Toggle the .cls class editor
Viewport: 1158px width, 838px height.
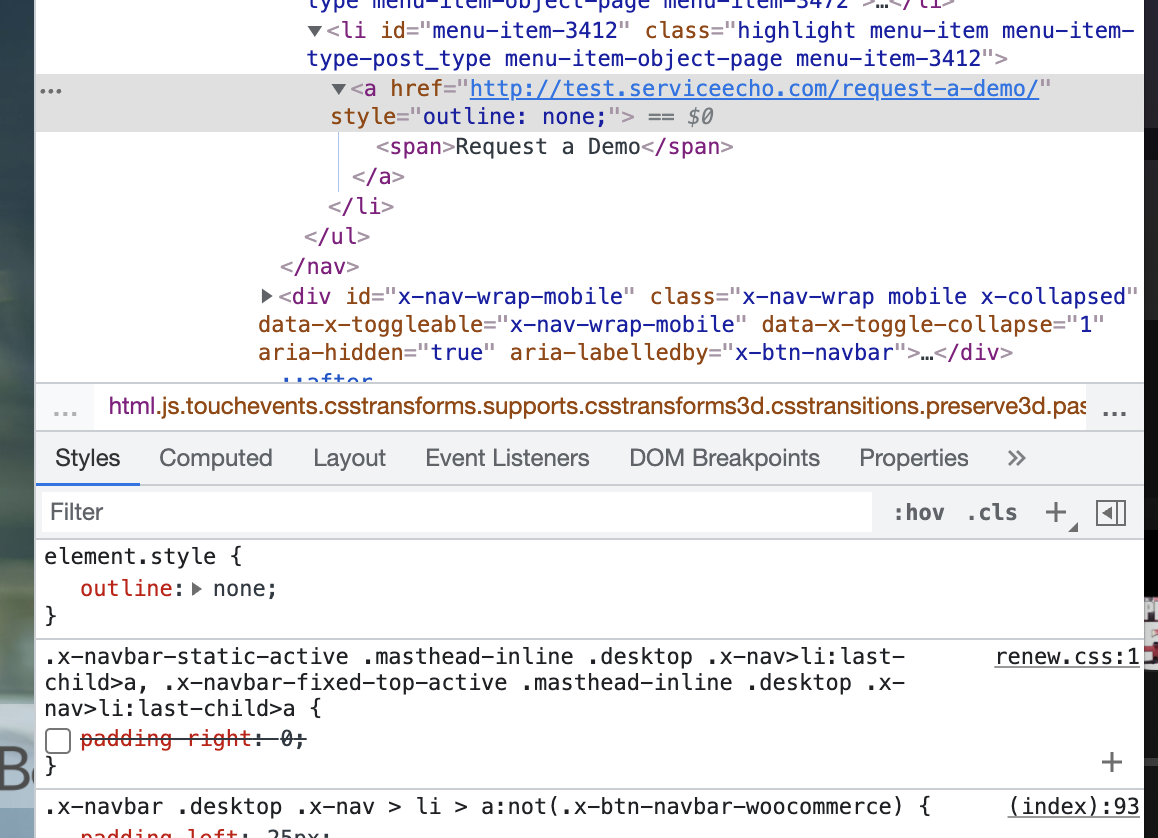pos(991,513)
